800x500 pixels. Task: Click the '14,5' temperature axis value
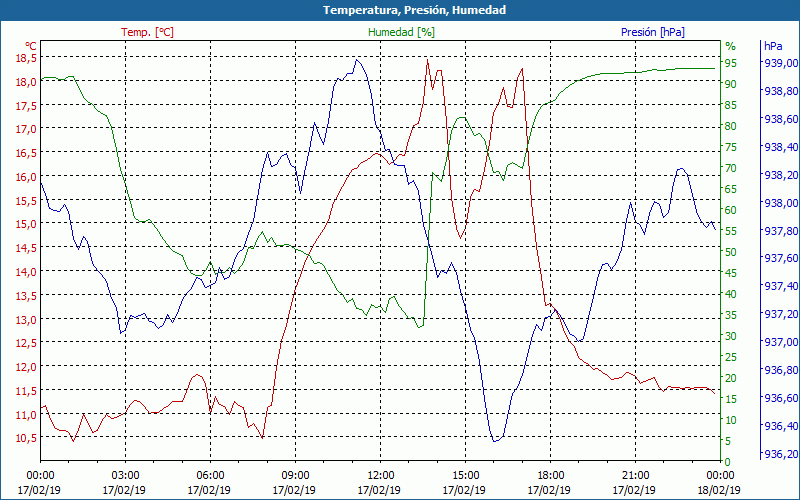[28, 248]
